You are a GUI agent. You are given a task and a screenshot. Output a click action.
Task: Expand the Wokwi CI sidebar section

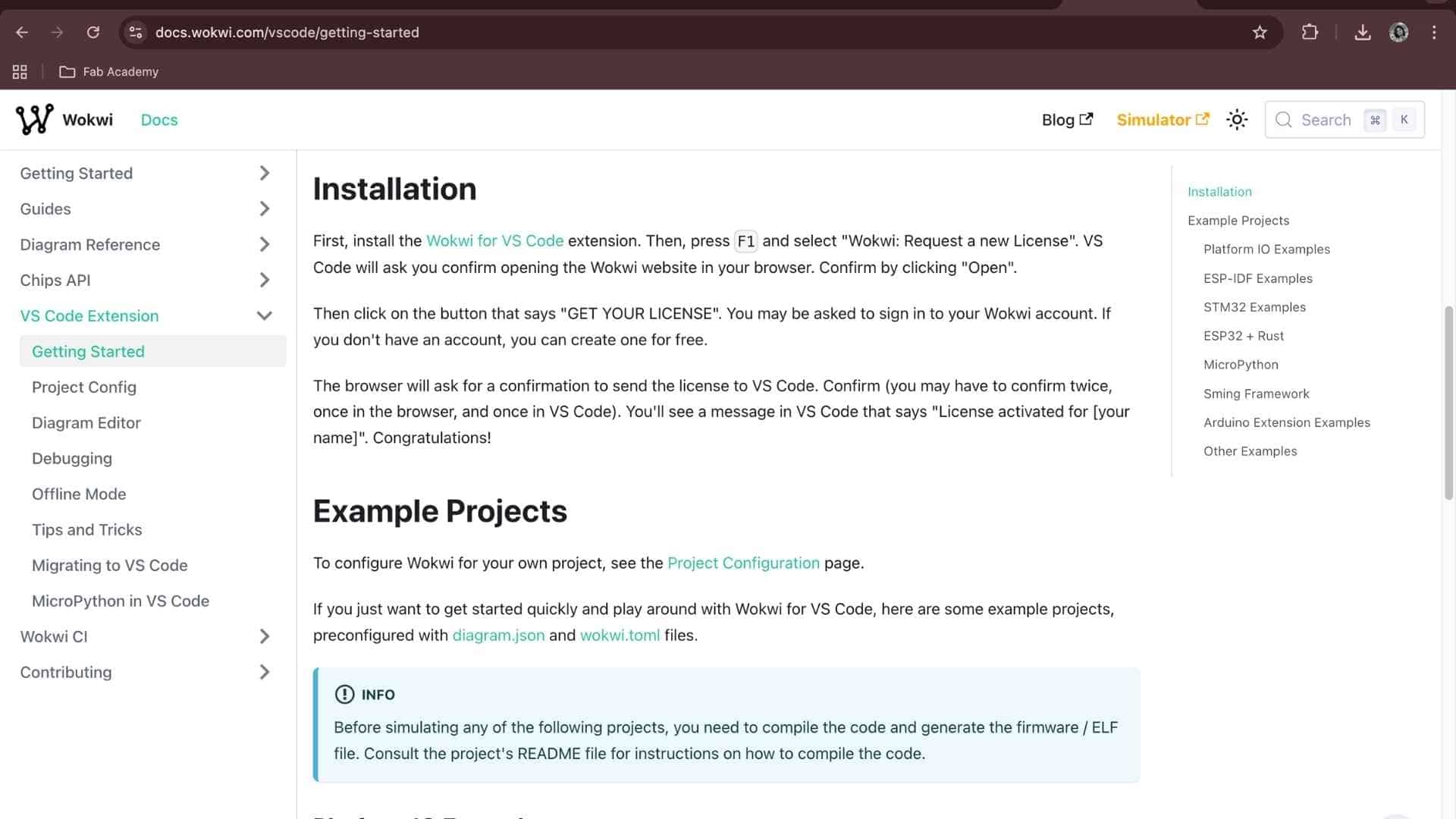tap(264, 636)
